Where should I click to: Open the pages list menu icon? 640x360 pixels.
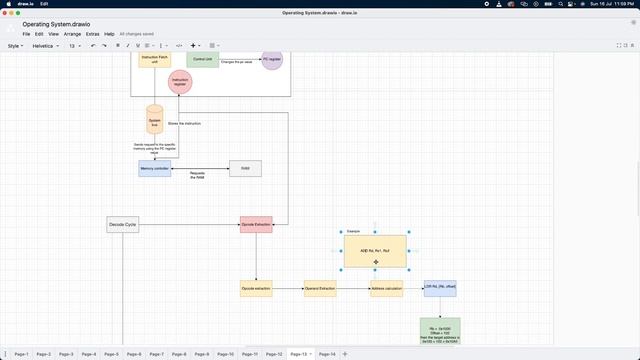(5, 354)
